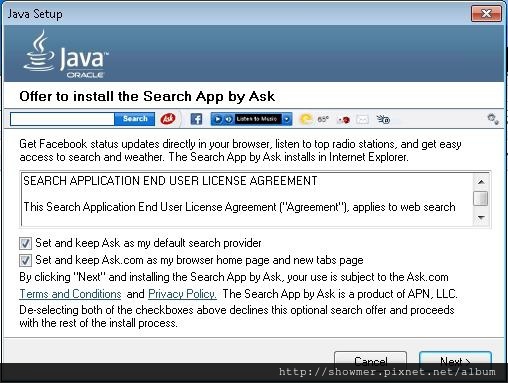The width and height of the screenshot is (508, 383).
Task: Expand the Listen to Music dropdown
Action: [x=287, y=119]
